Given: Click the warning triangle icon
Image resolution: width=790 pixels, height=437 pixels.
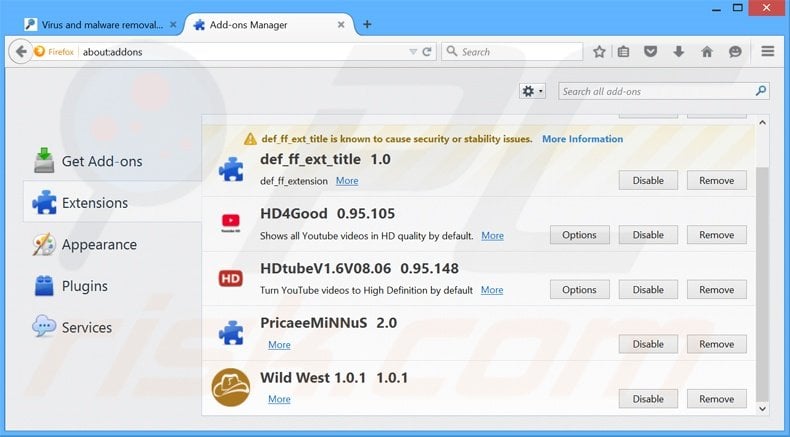Looking at the screenshot, I should (250, 139).
